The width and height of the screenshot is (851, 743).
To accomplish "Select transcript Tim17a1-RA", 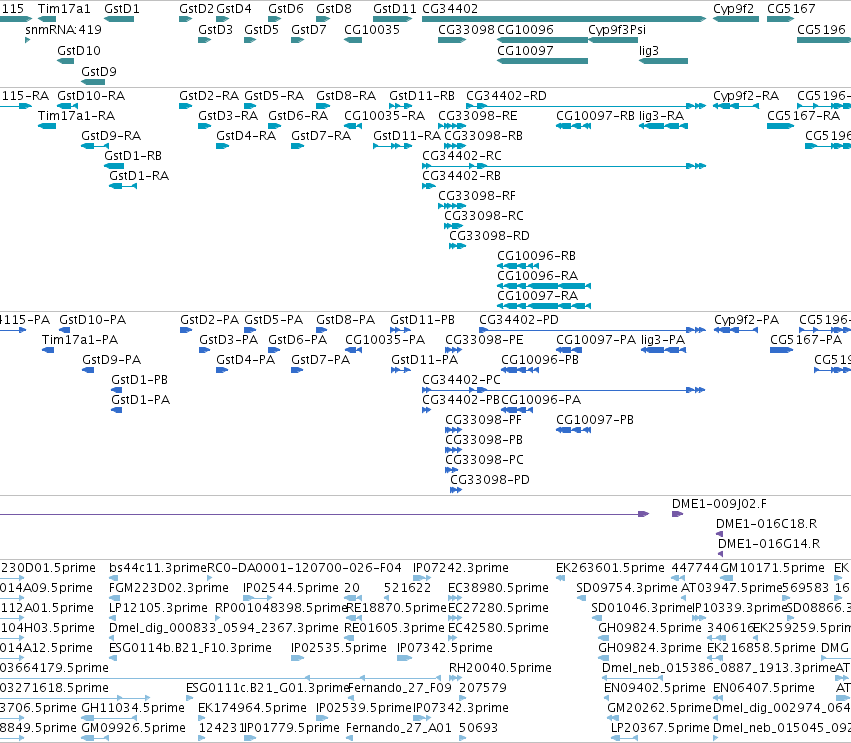I will click(77, 116).
